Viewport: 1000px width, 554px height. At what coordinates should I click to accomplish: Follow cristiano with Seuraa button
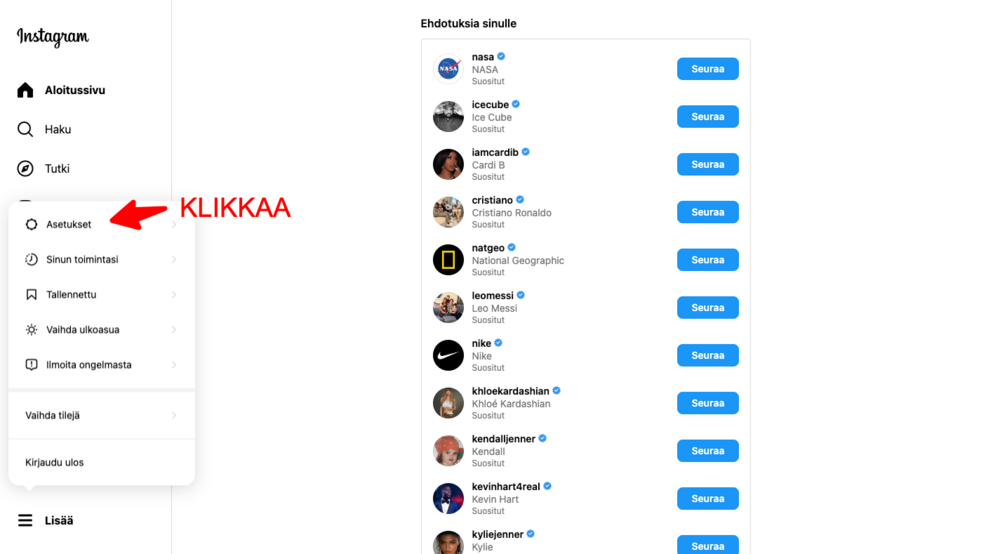coord(708,212)
